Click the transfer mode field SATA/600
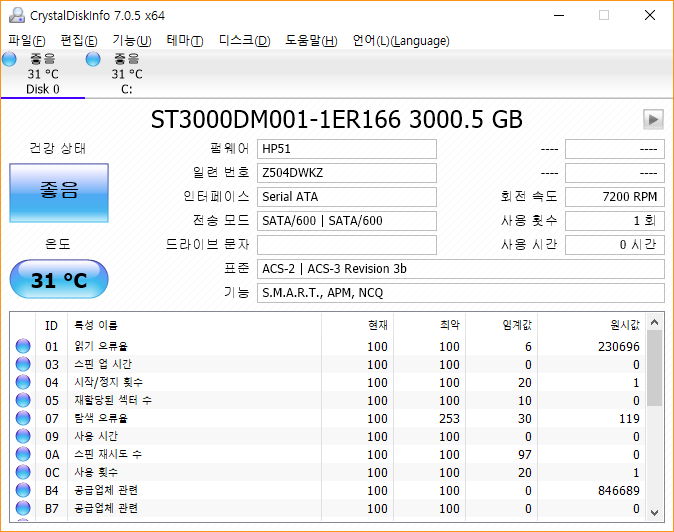The image size is (674, 532). point(347,221)
